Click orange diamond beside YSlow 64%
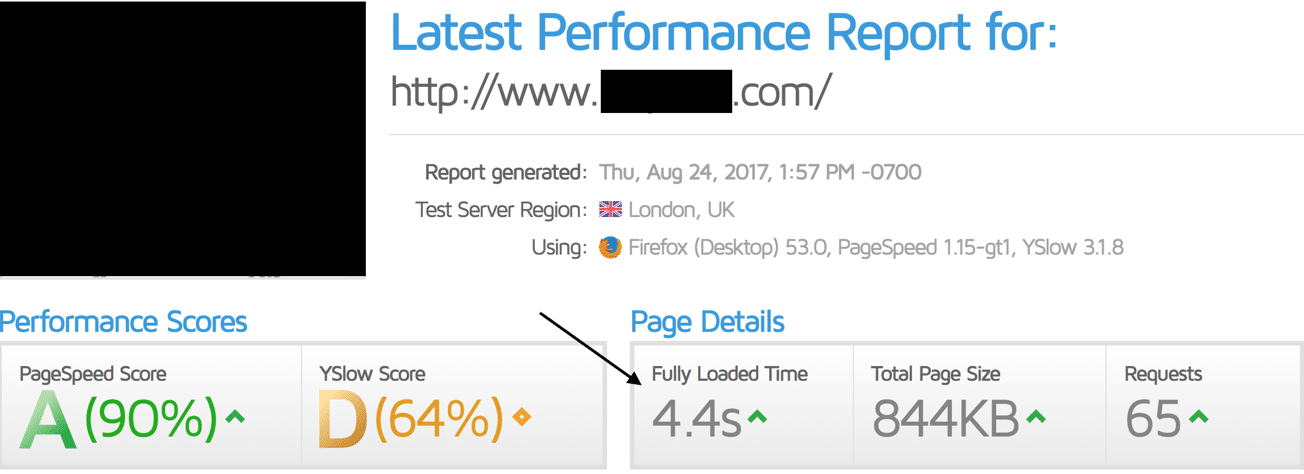Image resolution: width=1304 pixels, height=474 pixels. 521,417
